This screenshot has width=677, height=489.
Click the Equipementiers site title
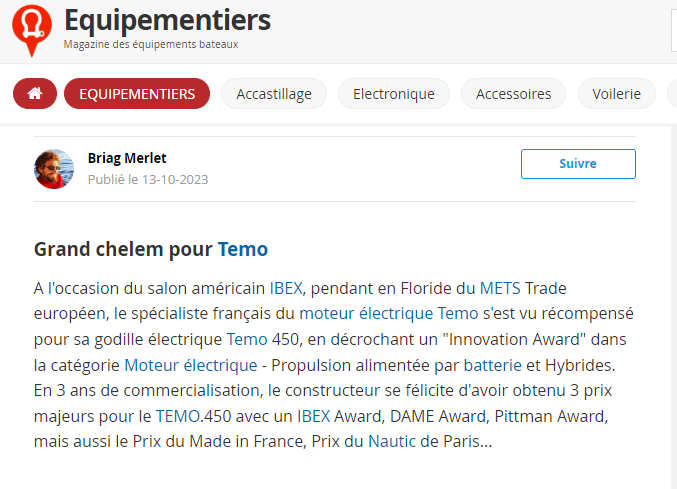[167, 19]
